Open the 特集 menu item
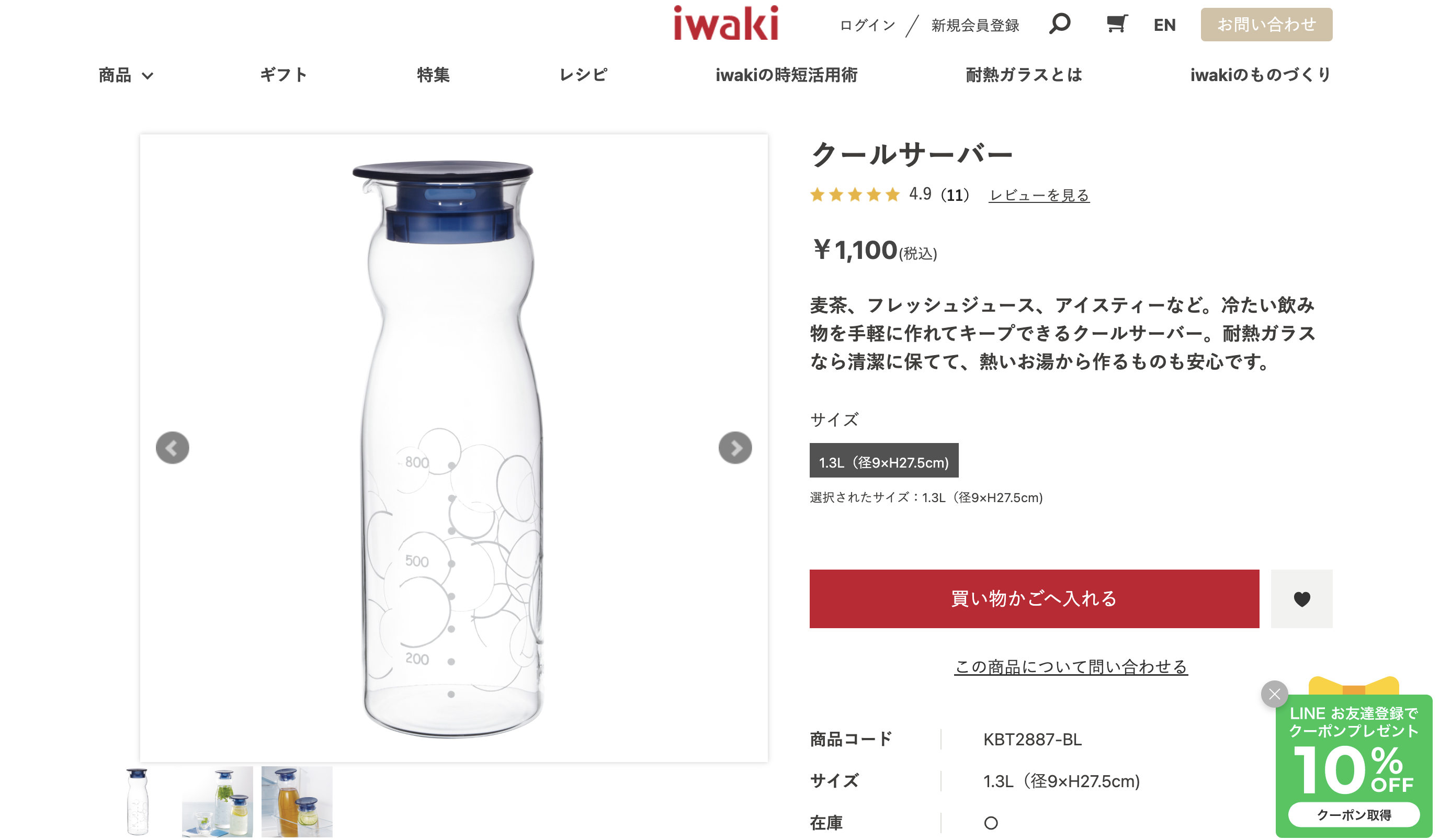Image resolution: width=1440 pixels, height=840 pixels. (x=433, y=75)
